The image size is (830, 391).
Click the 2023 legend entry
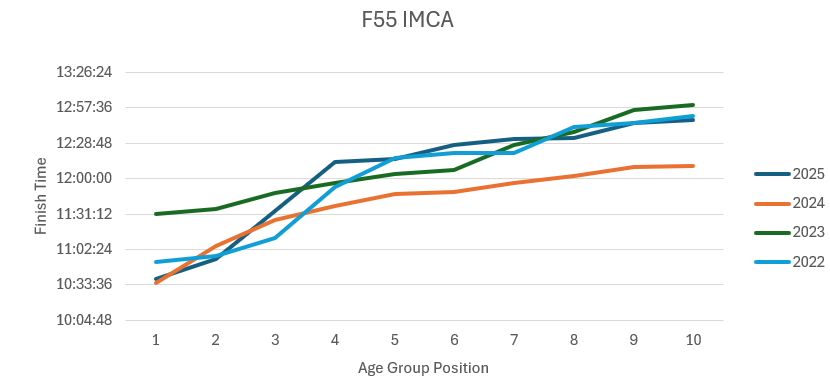click(789, 232)
